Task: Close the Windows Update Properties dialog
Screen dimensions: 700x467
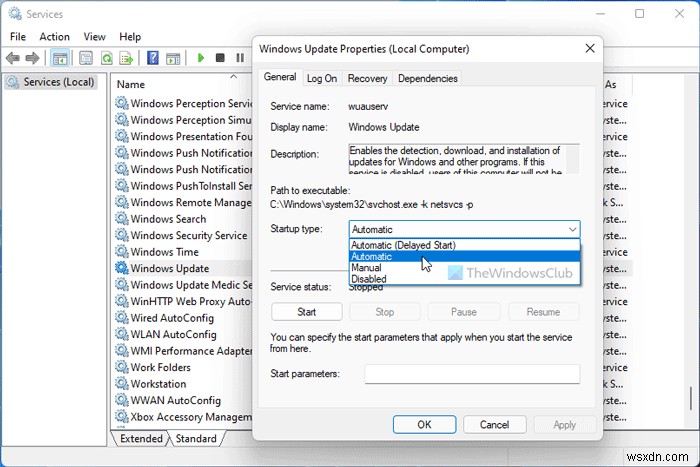Action: (590, 48)
